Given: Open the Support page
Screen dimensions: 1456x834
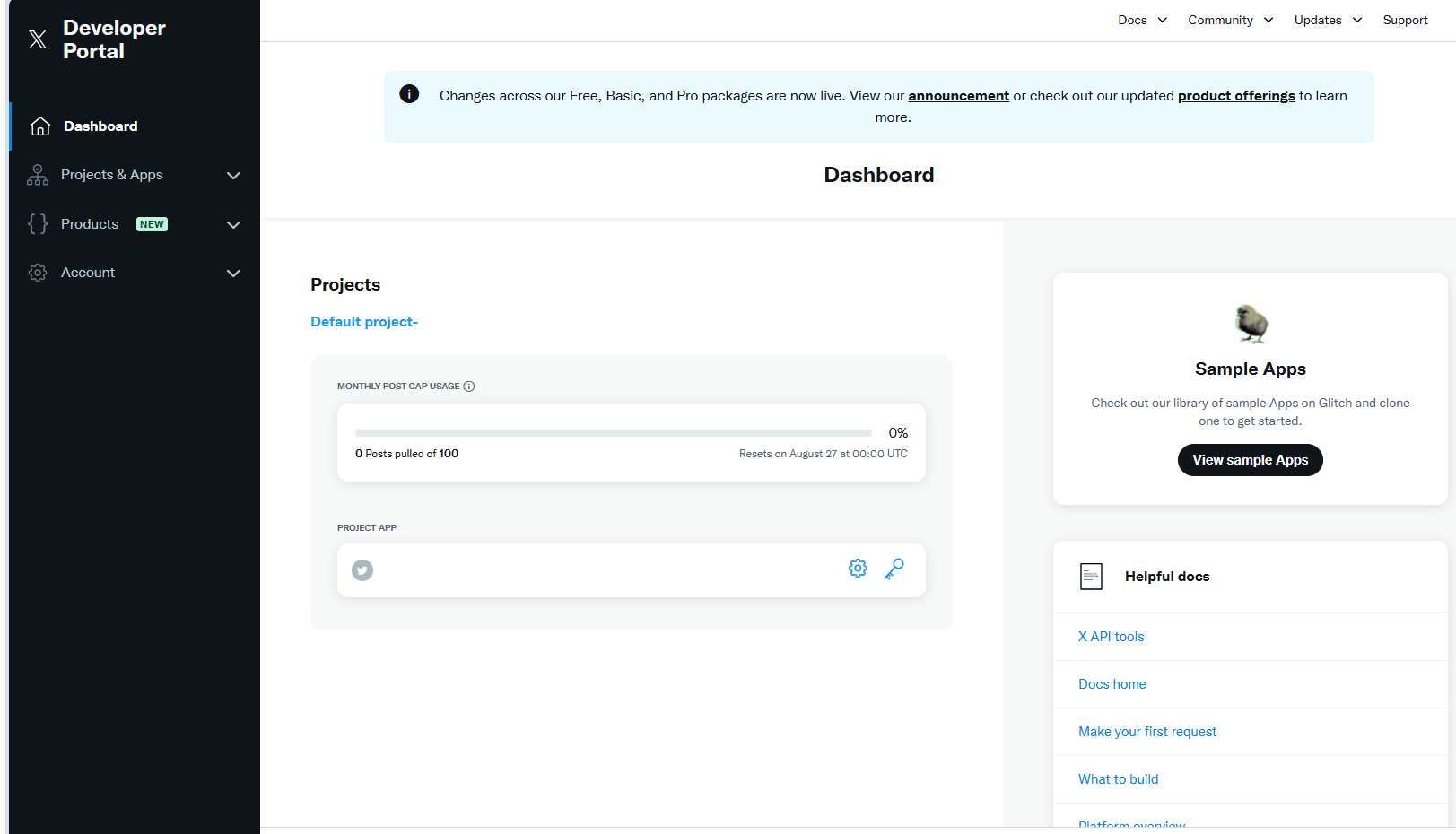Looking at the screenshot, I should 1405,20.
